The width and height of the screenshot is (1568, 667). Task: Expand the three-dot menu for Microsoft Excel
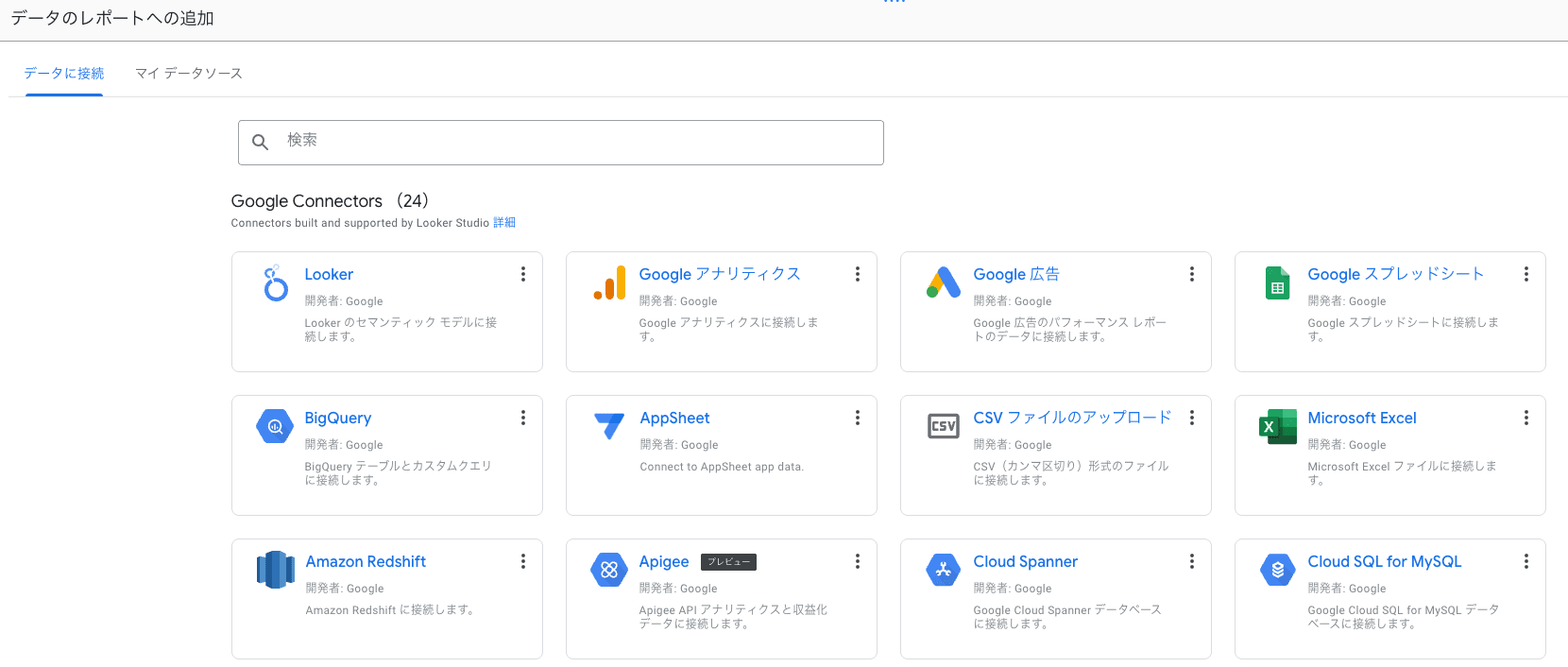pyautogui.click(x=1526, y=418)
